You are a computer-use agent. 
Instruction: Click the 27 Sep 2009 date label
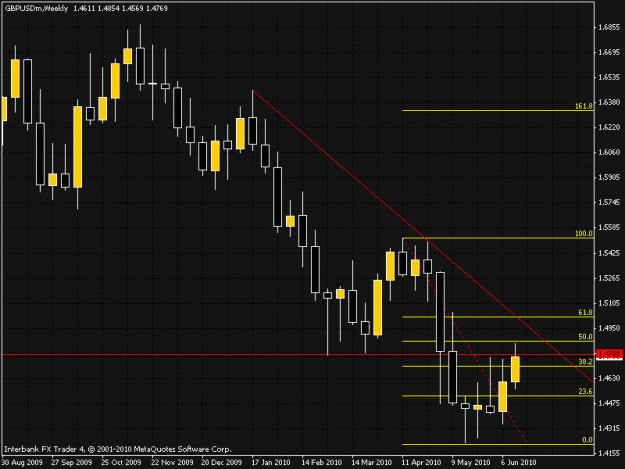[x=72, y=463]
